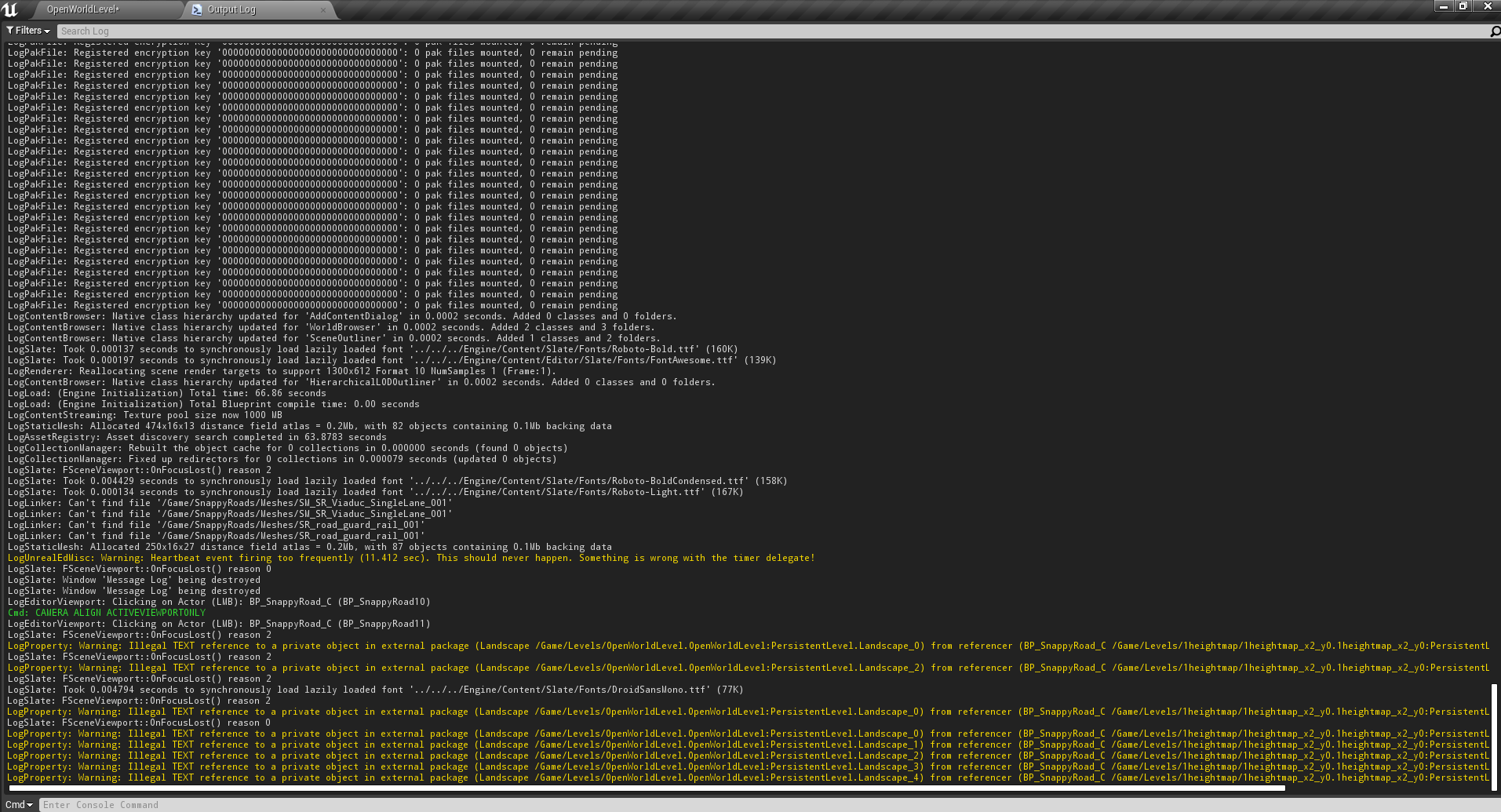This screenshot has width=1501, height=812.
Task: Click the Unreal Engine logo icon
Action: [10, 9]
